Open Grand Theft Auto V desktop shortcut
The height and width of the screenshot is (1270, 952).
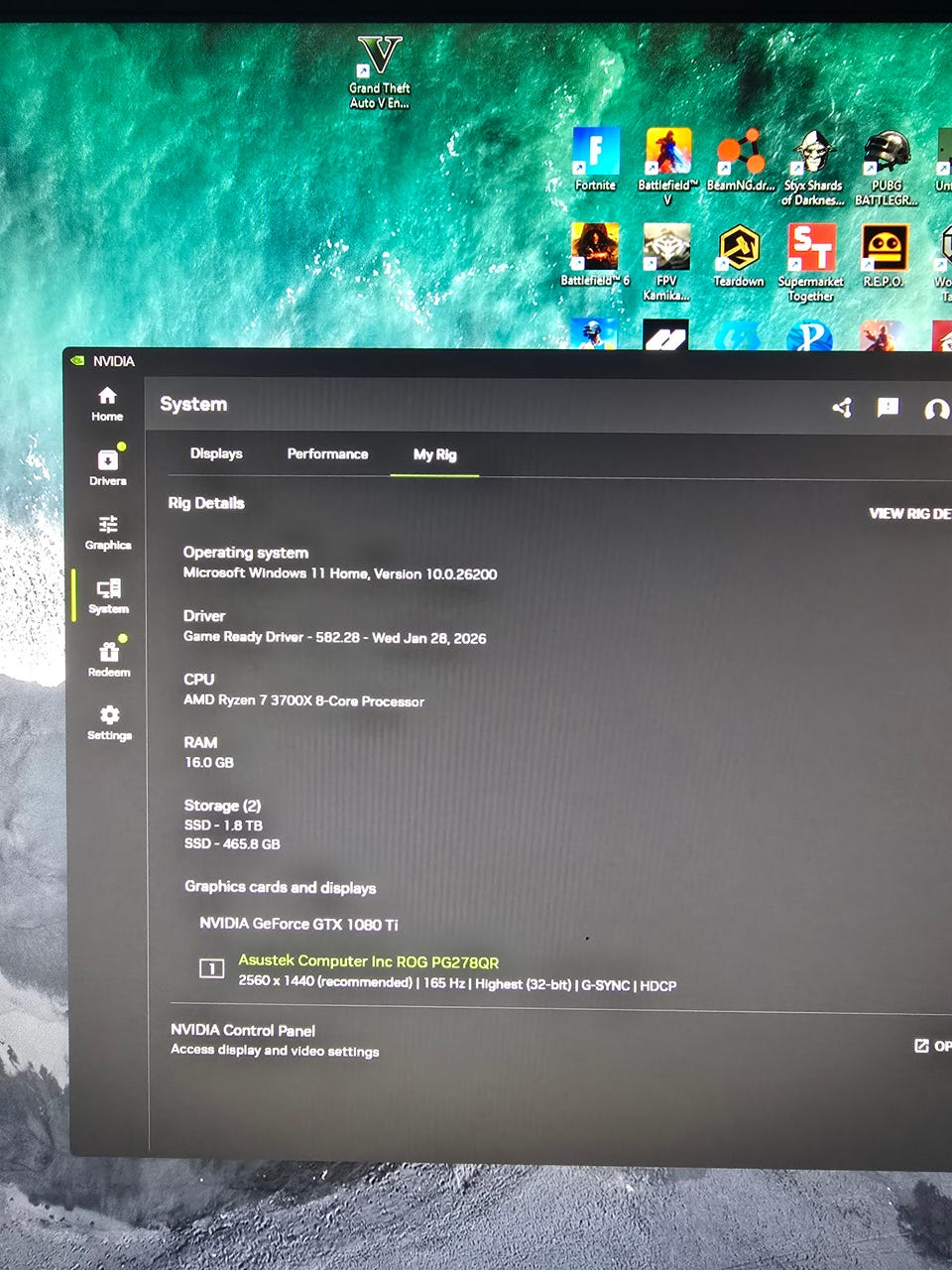pos(379,72)
